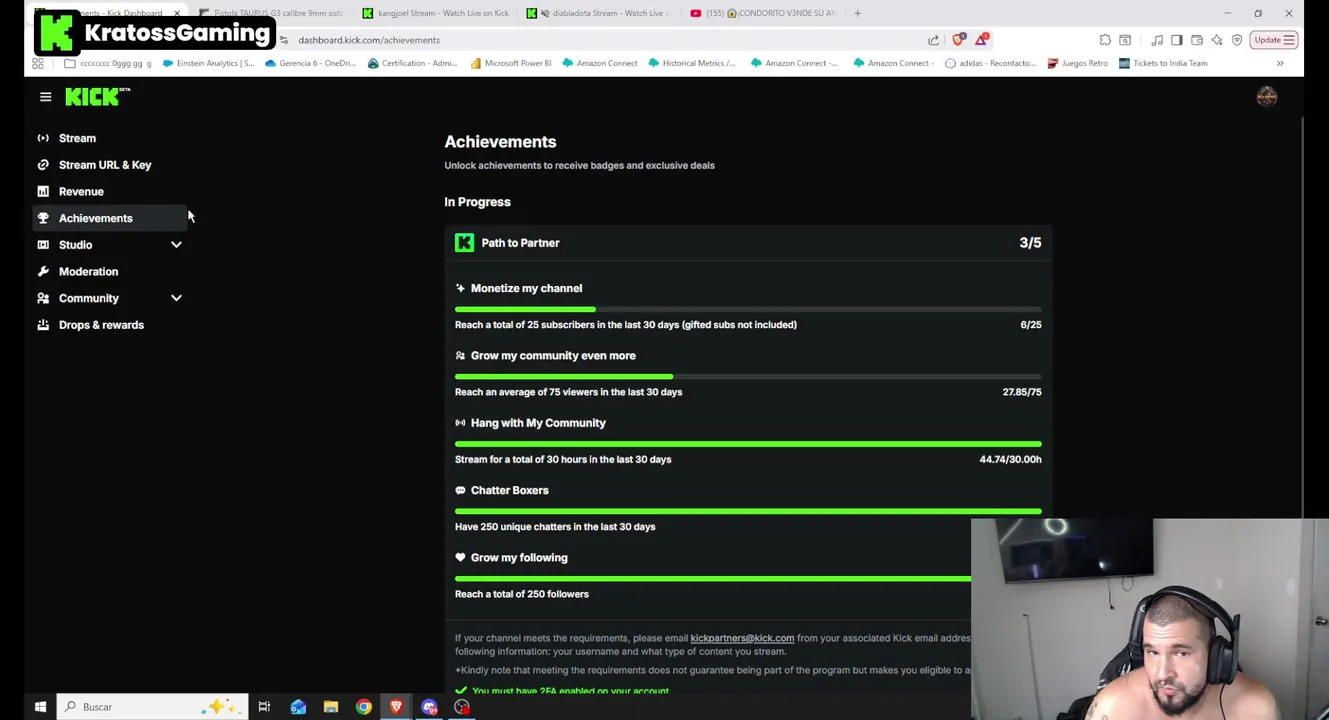Click the Hang with My Community progress bar
1329x720 pixels.
click(748, 444)
